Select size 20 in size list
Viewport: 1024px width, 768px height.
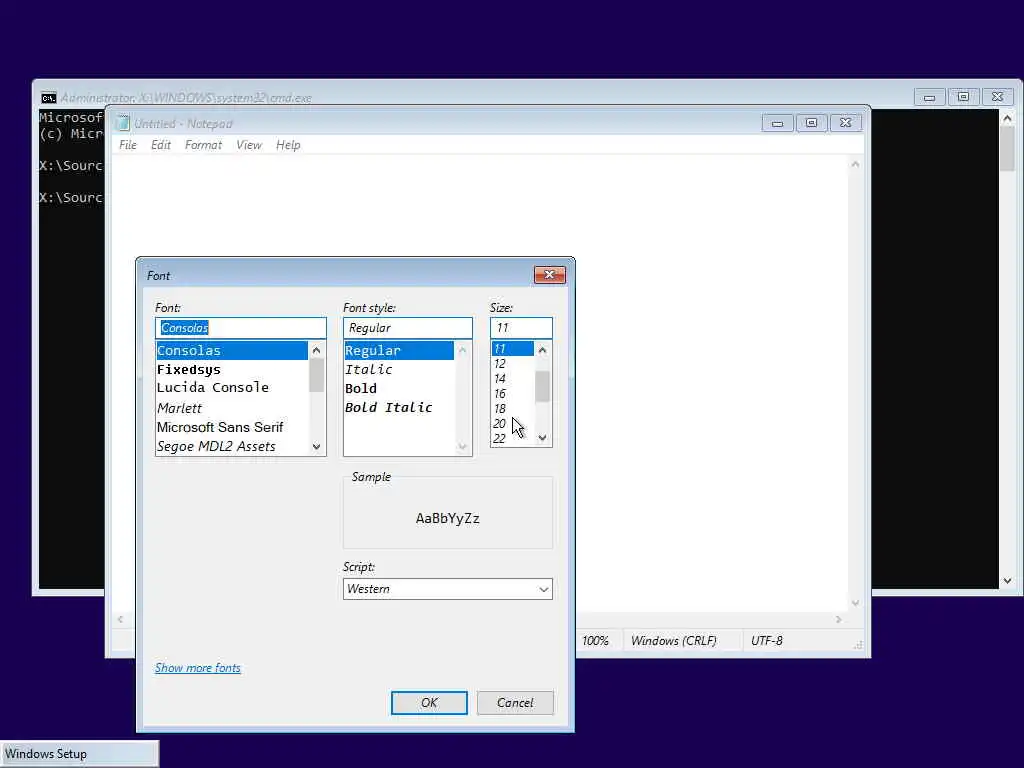point(513,424)
